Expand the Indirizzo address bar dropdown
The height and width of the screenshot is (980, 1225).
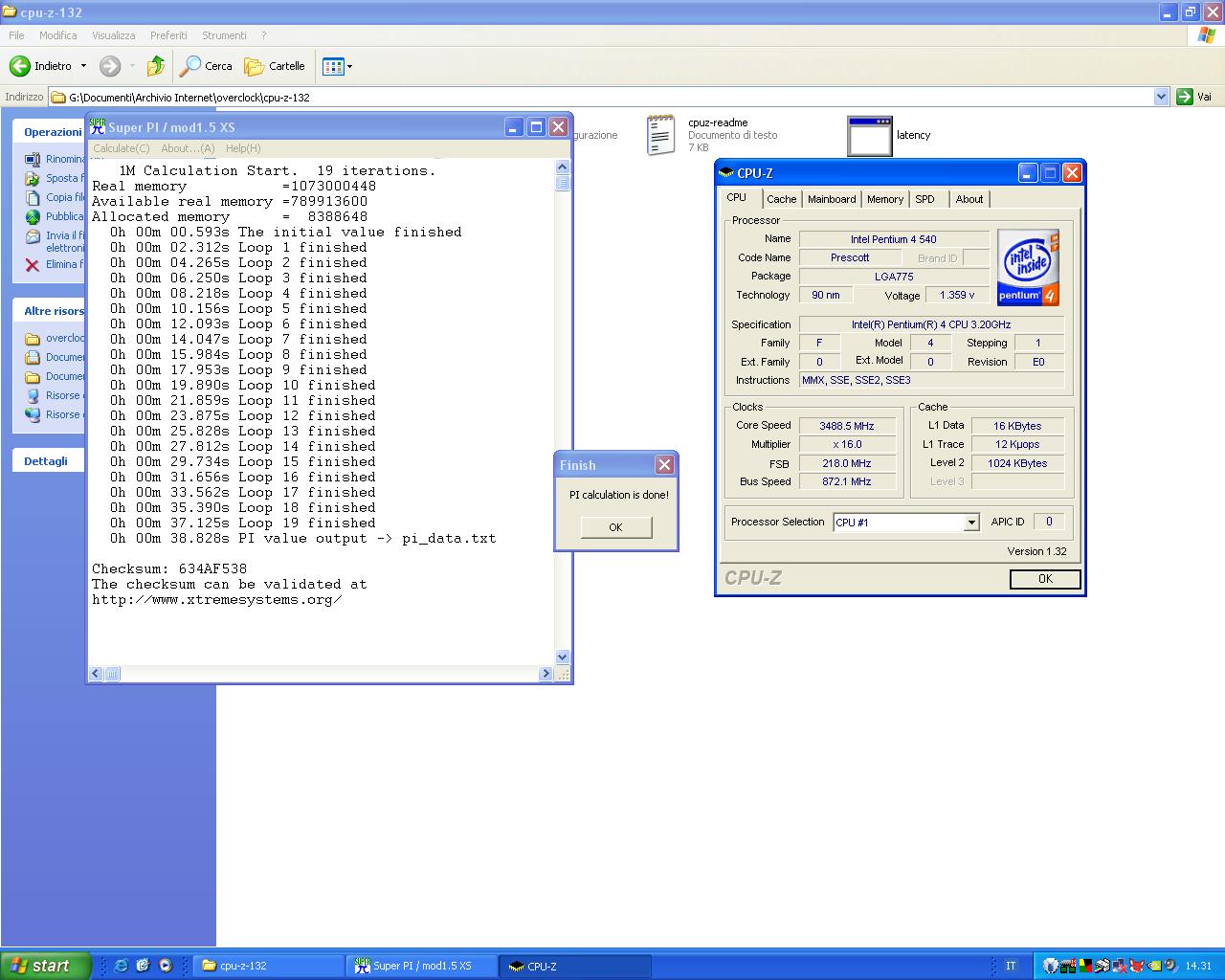(1161, 97)
